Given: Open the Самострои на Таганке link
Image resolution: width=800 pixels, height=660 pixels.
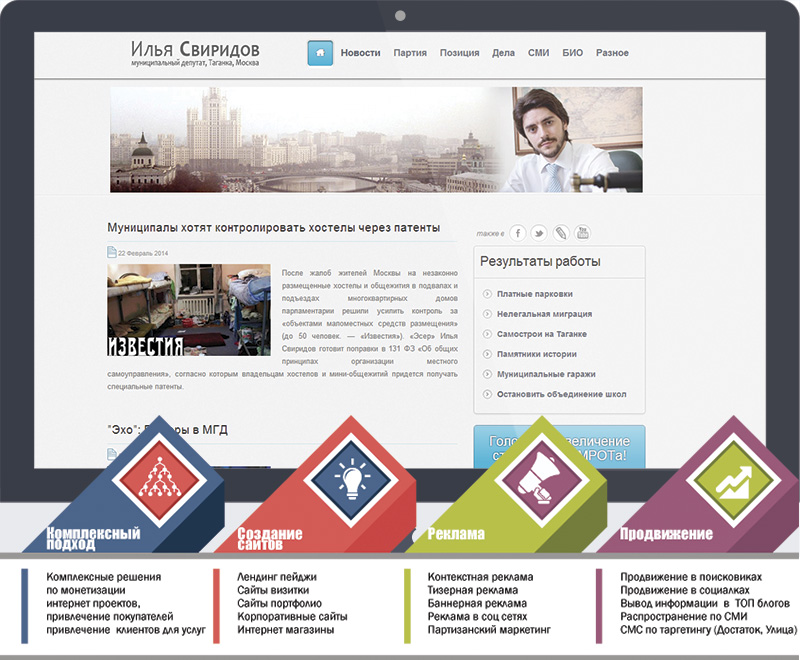Looking at the screenshot, I should tap(542, 334).
